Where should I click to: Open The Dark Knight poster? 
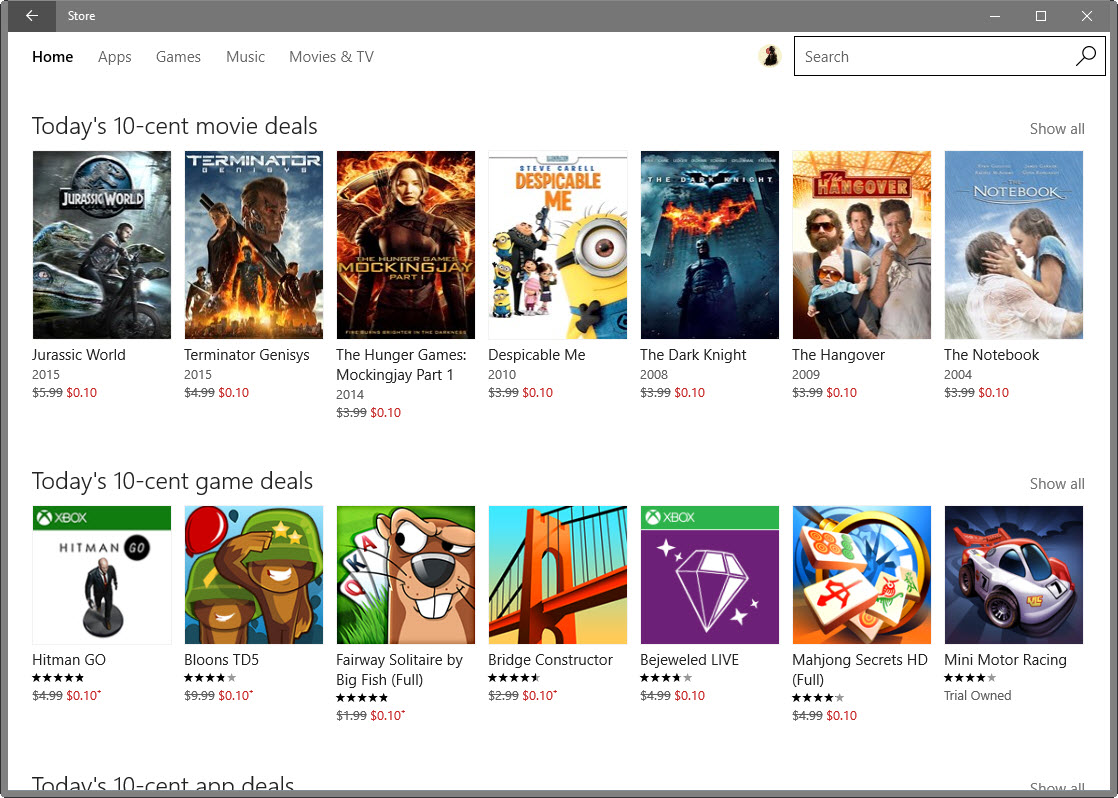coord(709,245)
